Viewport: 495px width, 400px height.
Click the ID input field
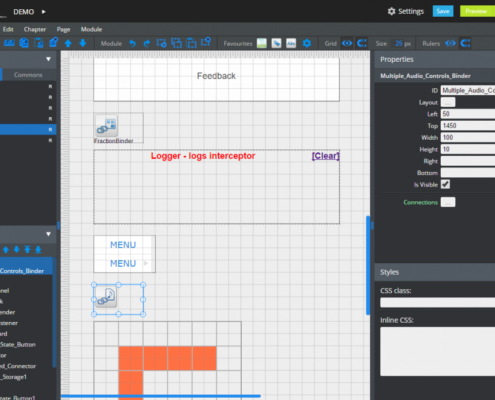[468, 90]
